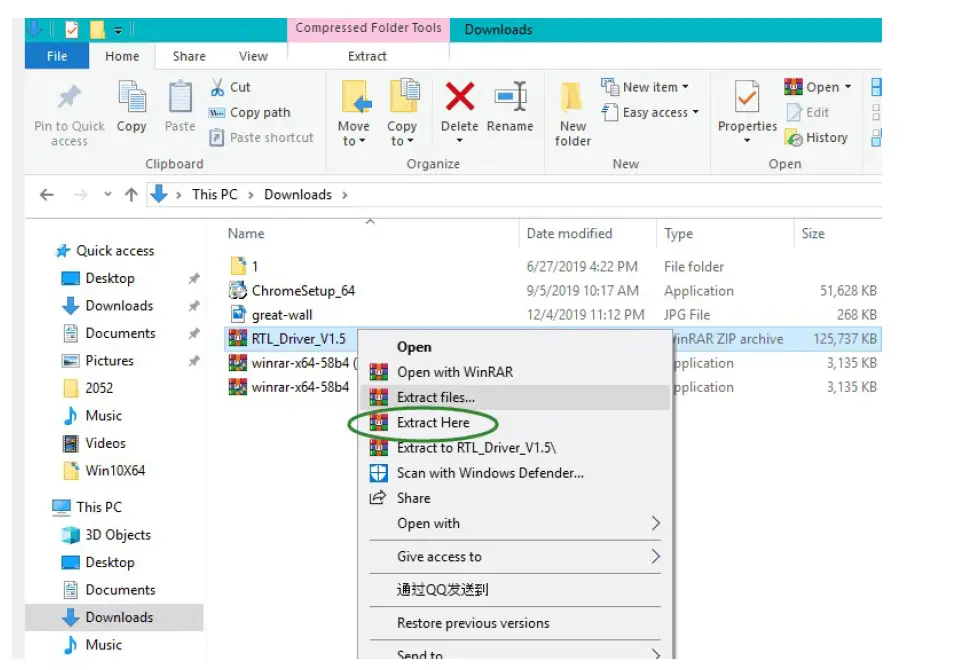This screenshot has height=670, width=964.
Task: Open Videos in Quick access
Action: click(105, 443)
